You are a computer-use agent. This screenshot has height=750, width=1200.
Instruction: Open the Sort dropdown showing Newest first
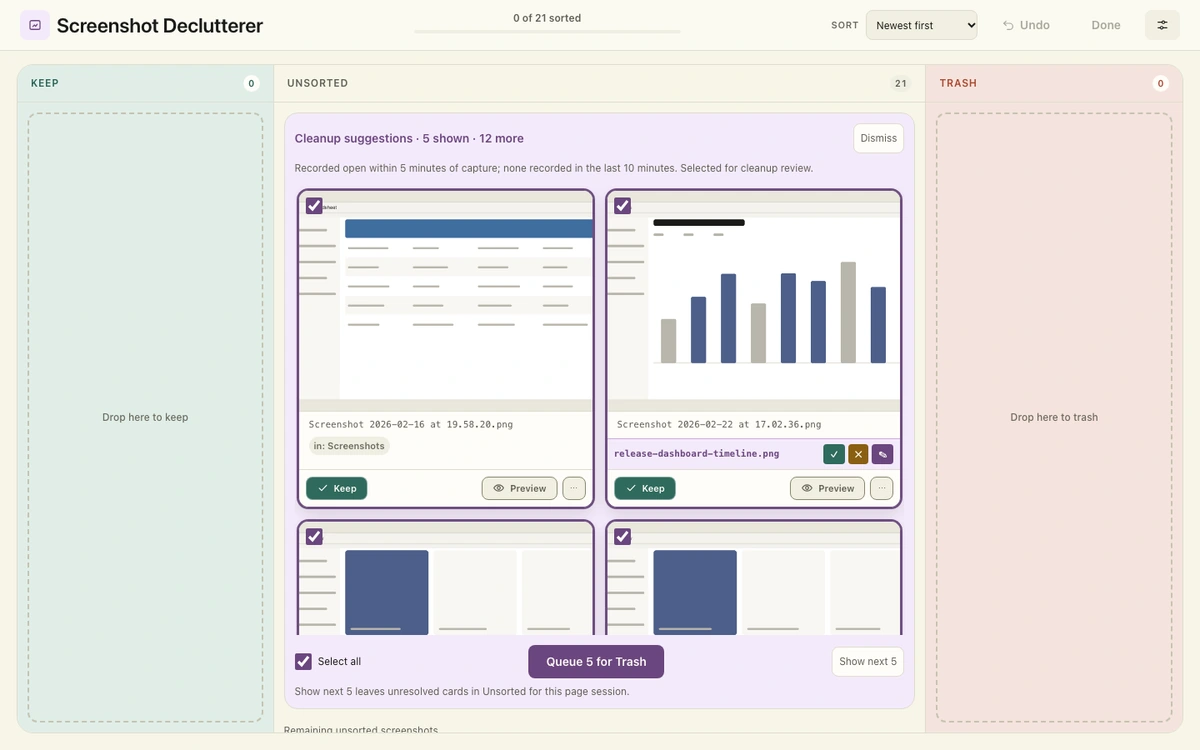[921, 25]
